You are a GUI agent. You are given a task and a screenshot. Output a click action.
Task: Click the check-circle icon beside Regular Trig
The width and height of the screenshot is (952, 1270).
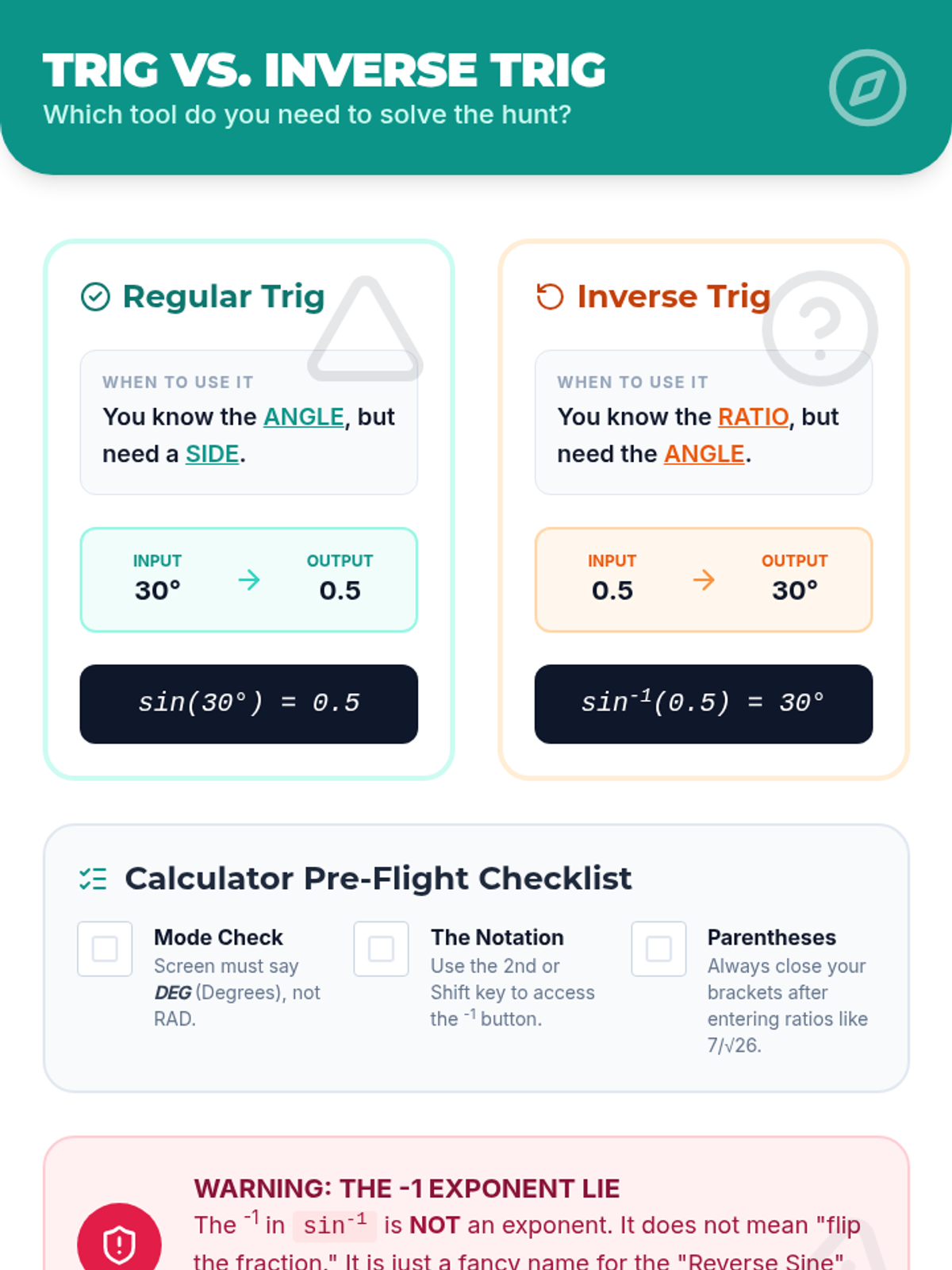pyautogui.click(x=95, y=297)
